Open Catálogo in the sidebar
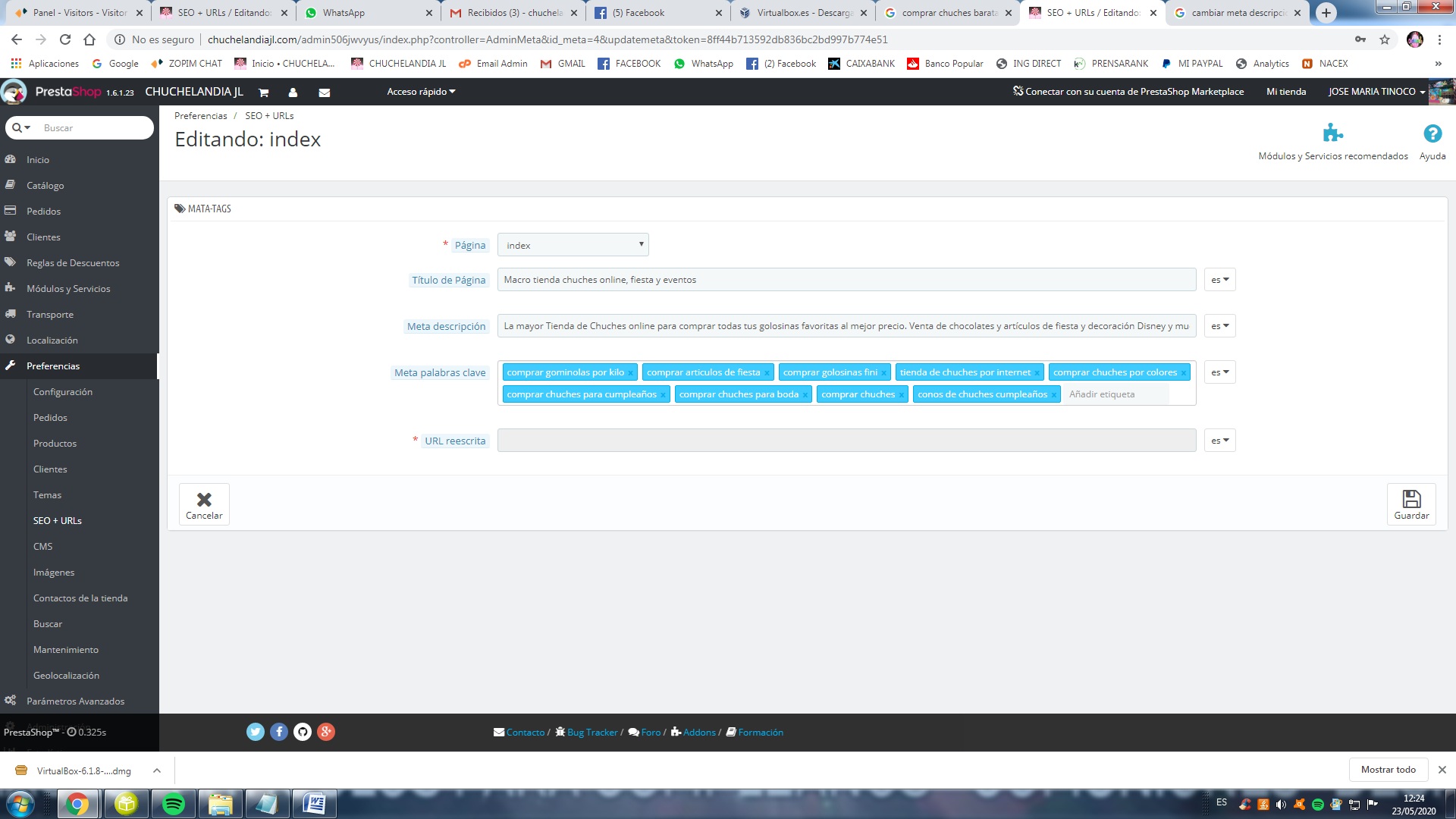Viewport: 1456px width, 819px height. 45,186
